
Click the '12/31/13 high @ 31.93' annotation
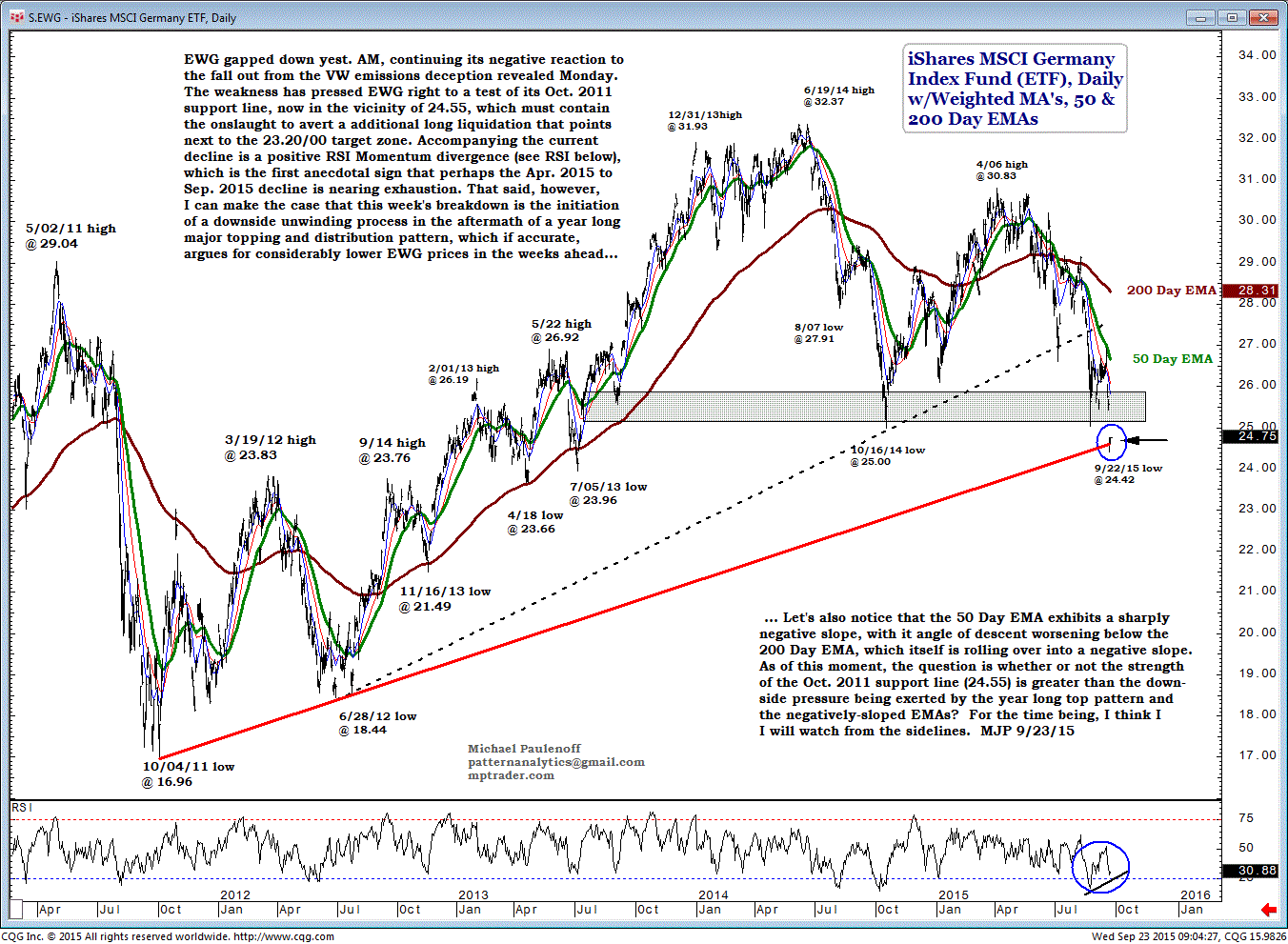pyautogui.click(x=704, y=121)
